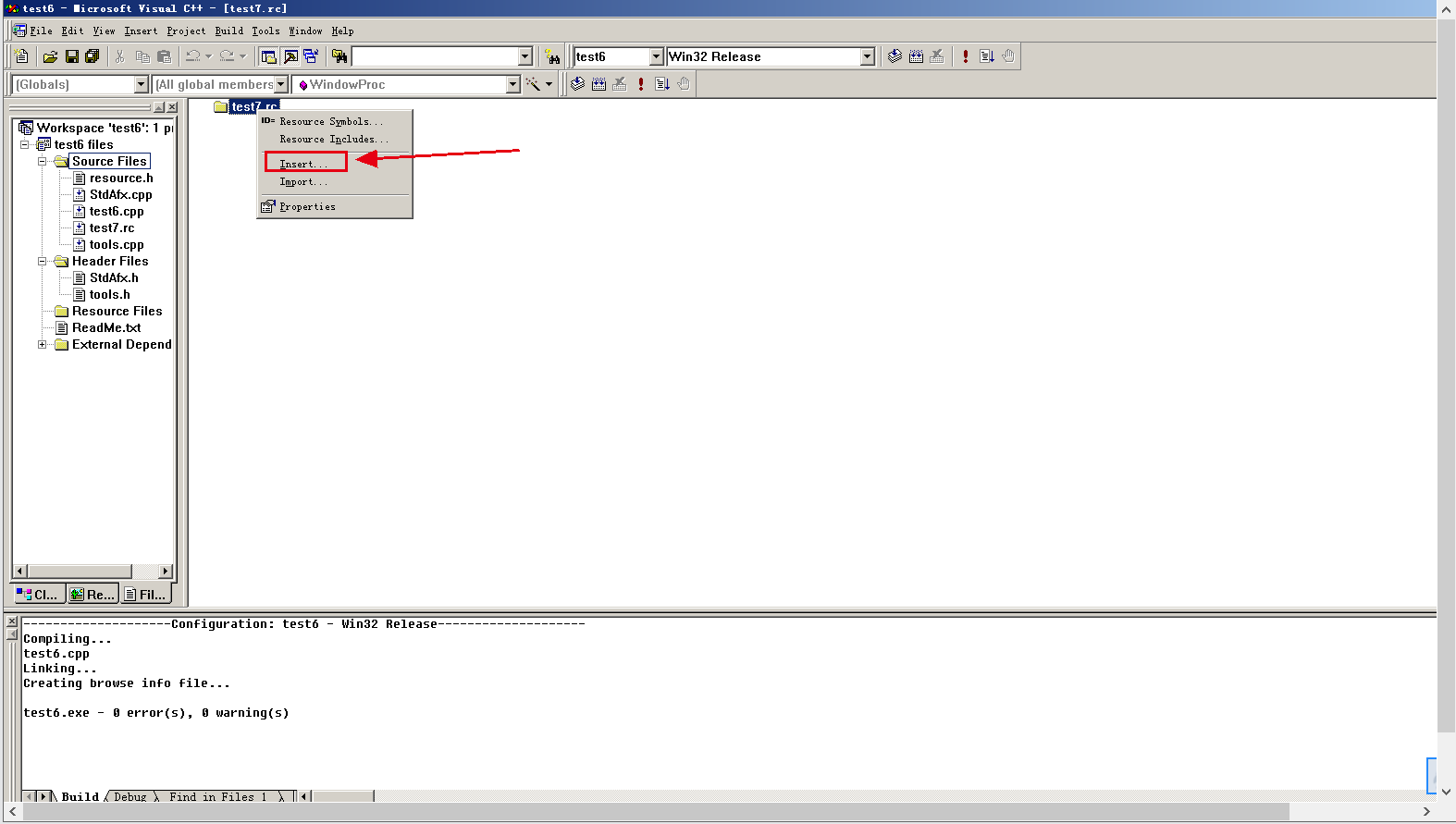
Task: Open the Window List icon
Action: [311, 56]
